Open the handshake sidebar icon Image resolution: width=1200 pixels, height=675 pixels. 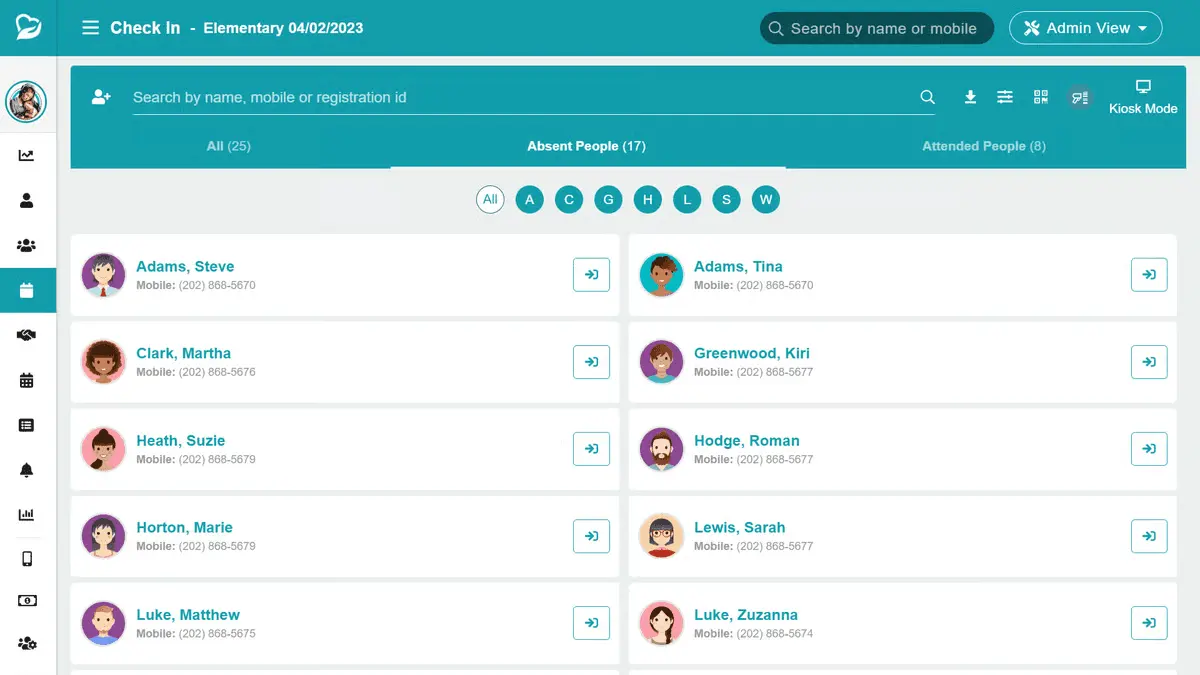click(x=27, y=335)
